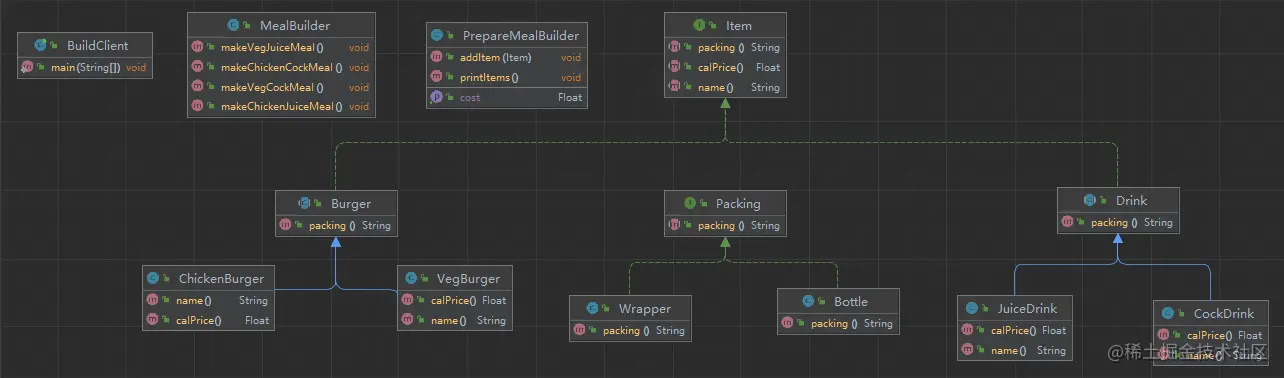Screen dimensions: 1284x378
Task: Select the ChickenBurger node header
Action: [209, 278]
